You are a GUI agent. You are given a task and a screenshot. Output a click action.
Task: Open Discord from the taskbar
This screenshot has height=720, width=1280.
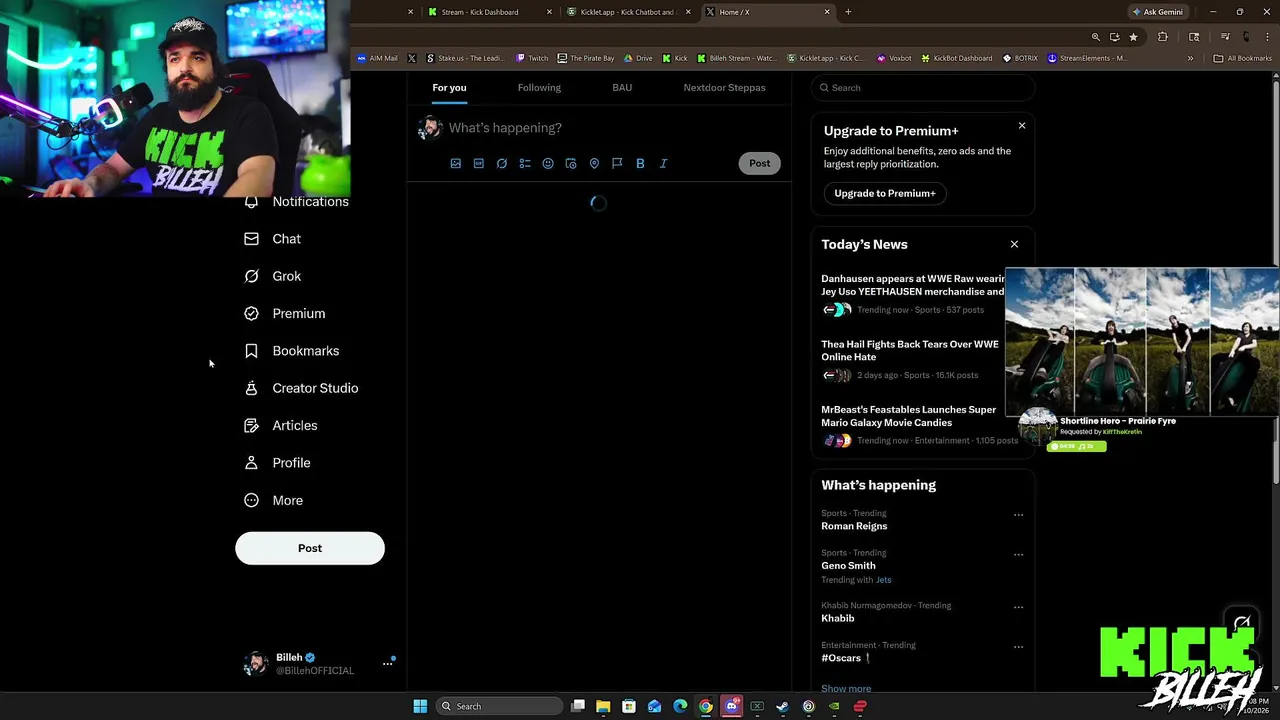pyautogui.click(x=731, y=706)
